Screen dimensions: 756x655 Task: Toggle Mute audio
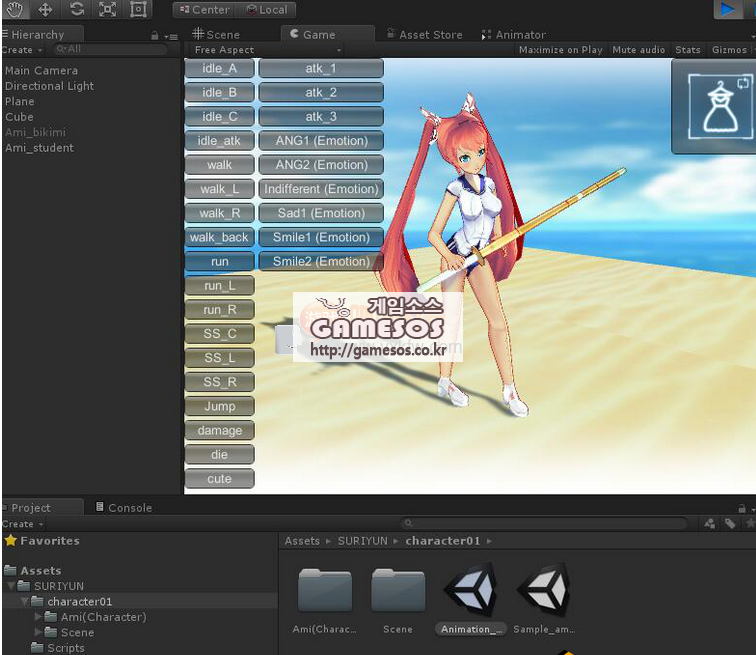point(638,50)
